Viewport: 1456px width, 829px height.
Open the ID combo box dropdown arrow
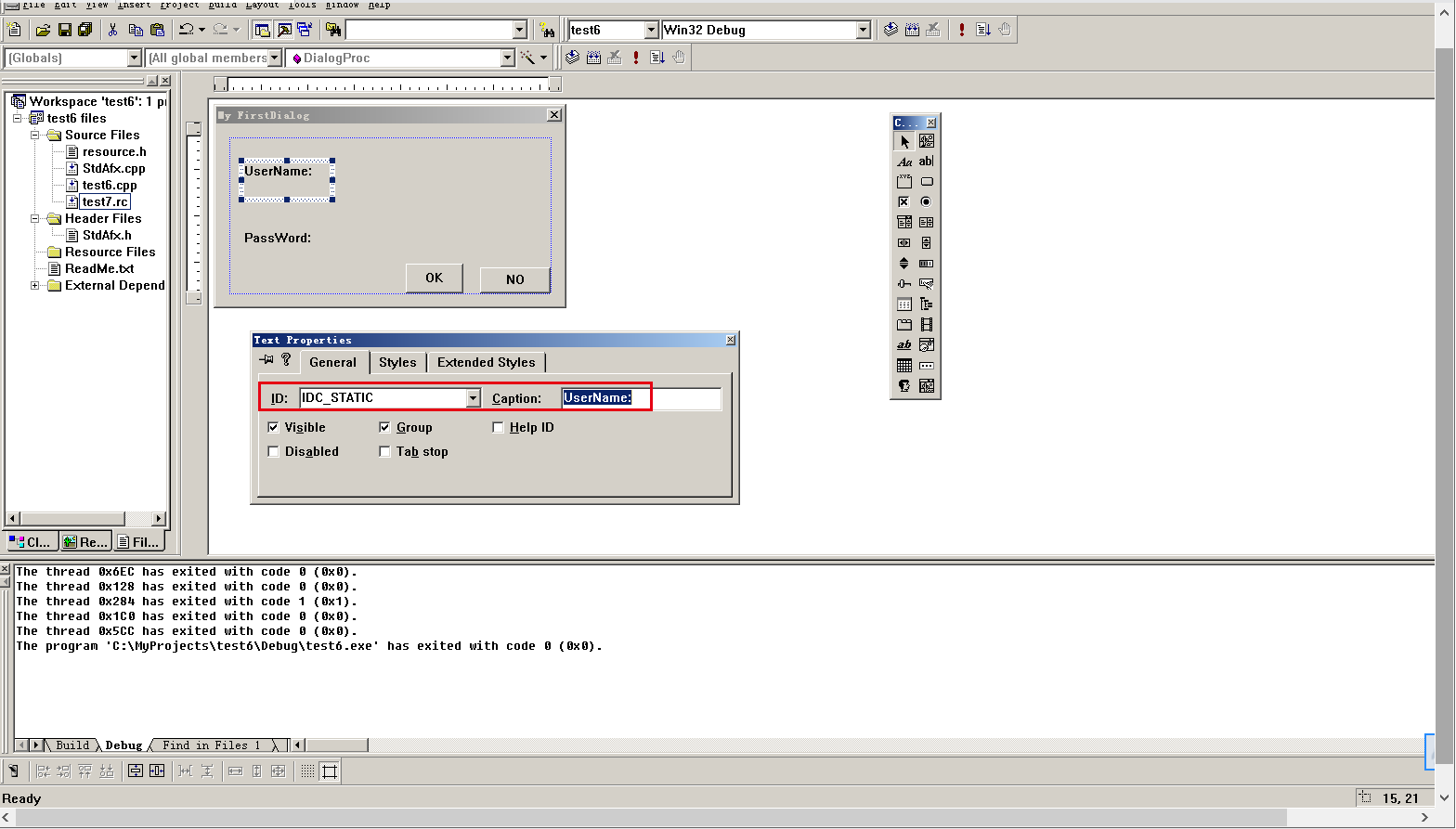(x=473, y=398)
